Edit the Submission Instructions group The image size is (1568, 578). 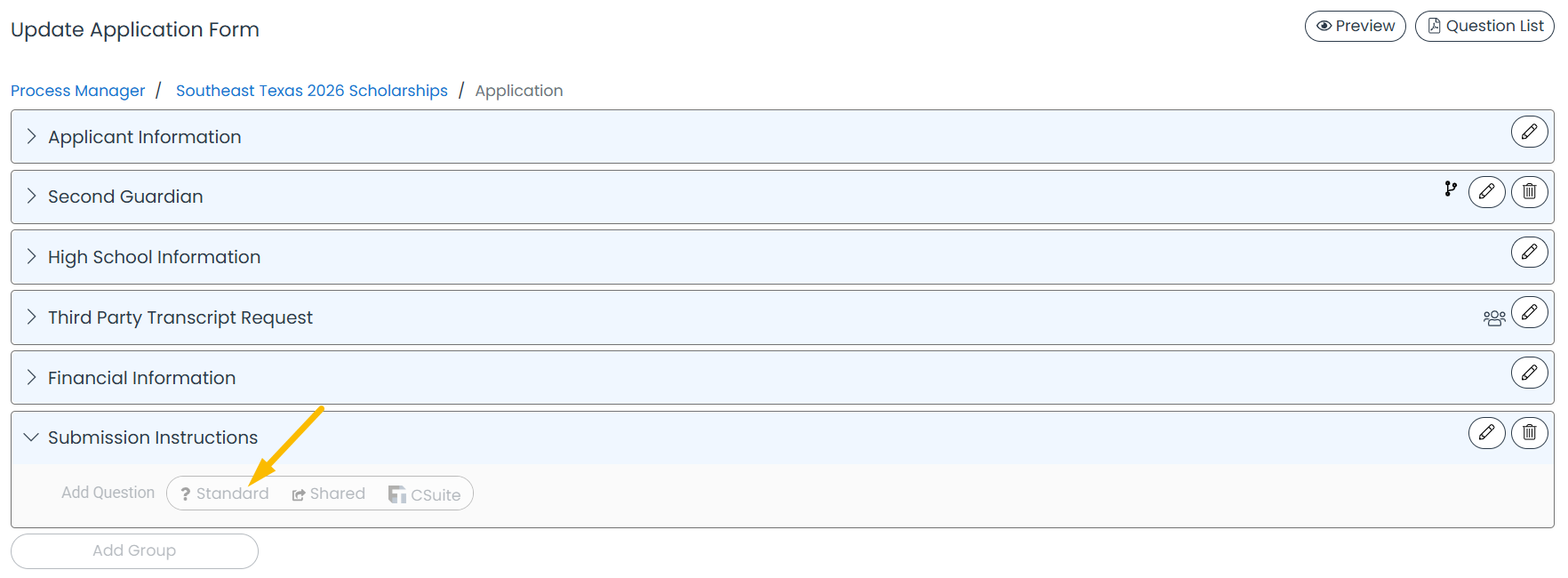pos(1486,432)
